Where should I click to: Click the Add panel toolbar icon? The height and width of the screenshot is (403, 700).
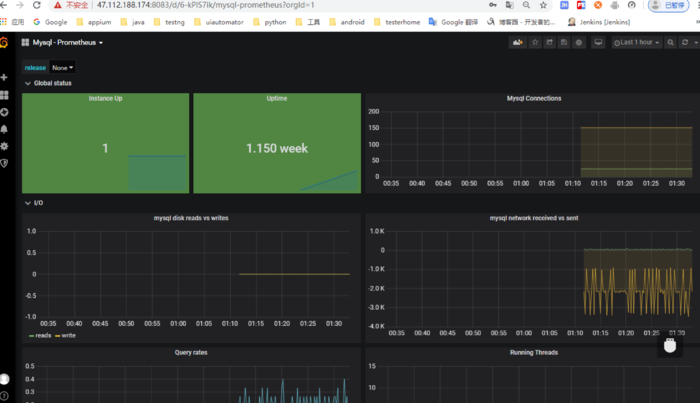[x=517, y=42]
